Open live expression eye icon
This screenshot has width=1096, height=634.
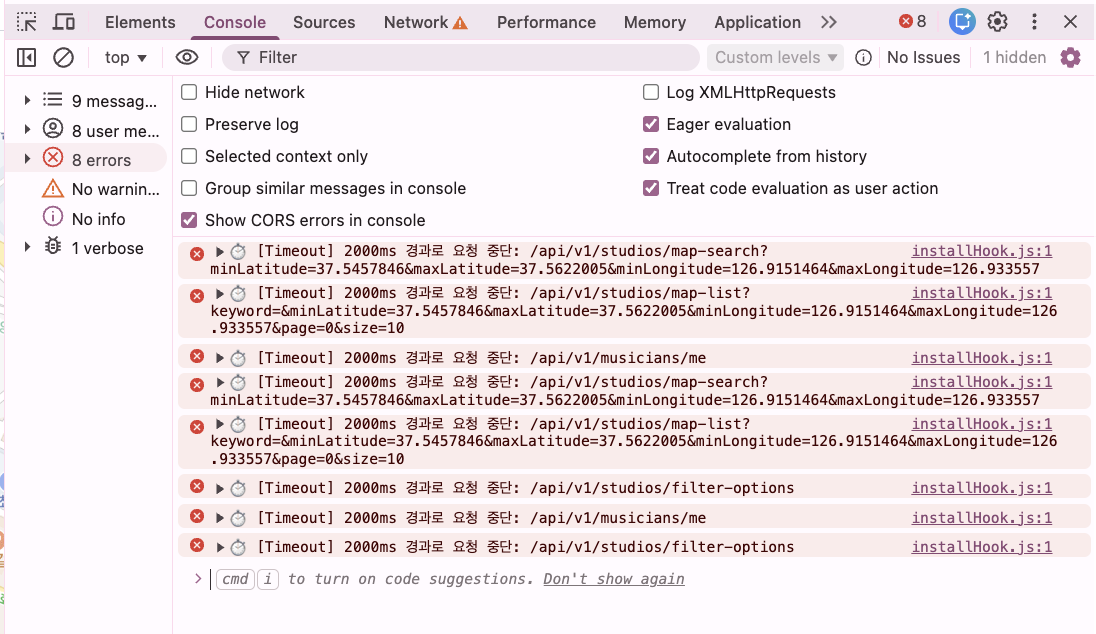click(x=186, y=58)
